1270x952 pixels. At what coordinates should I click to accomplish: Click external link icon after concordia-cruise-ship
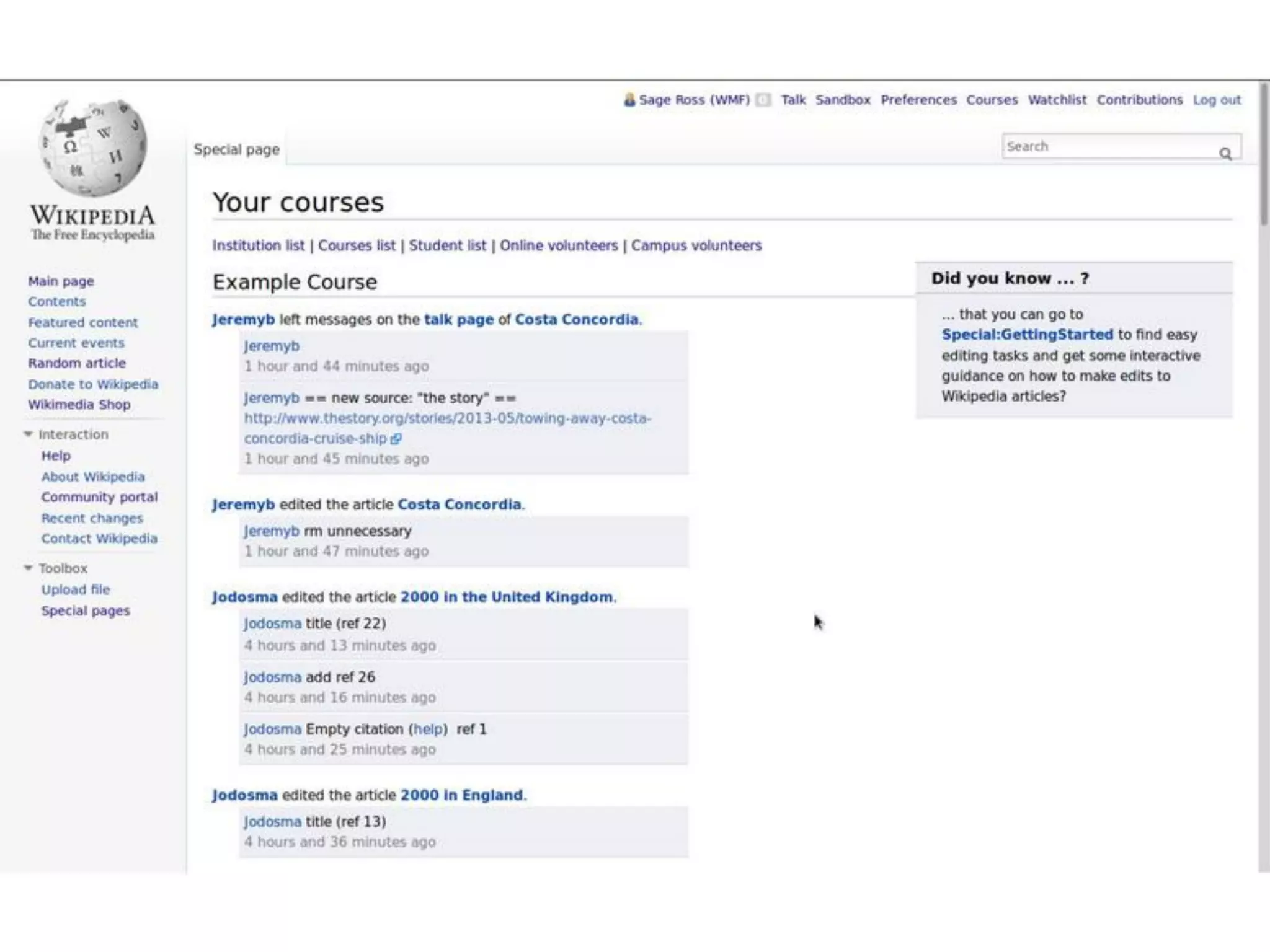tap(396, 439)
